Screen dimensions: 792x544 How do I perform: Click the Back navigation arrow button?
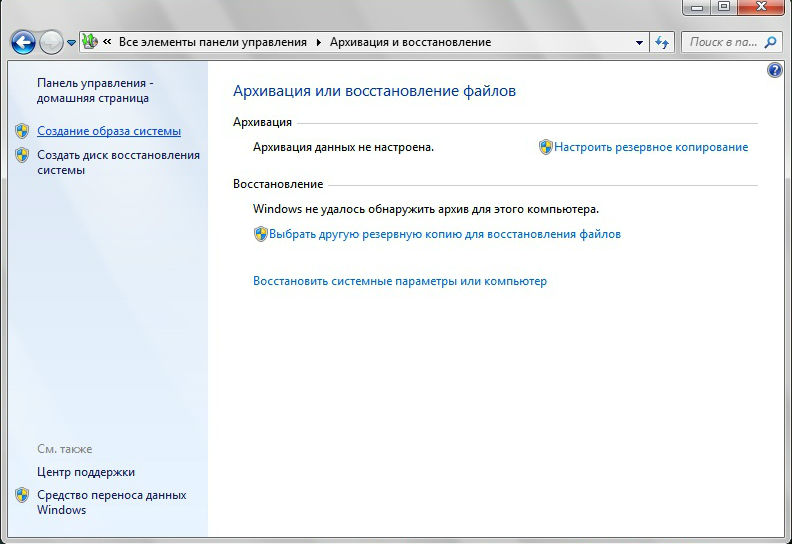(x=23, y=42)
